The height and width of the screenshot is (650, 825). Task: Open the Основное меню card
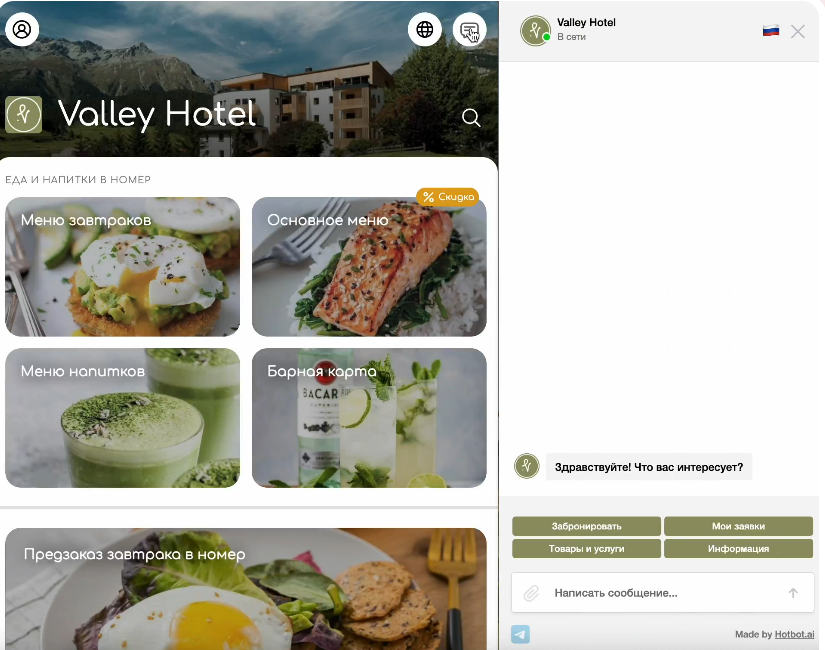coord(369,267)
